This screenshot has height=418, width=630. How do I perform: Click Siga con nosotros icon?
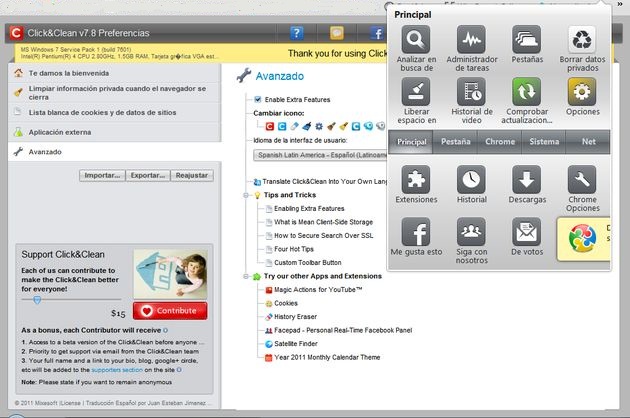pyautogui.click(x=471, y=232)
